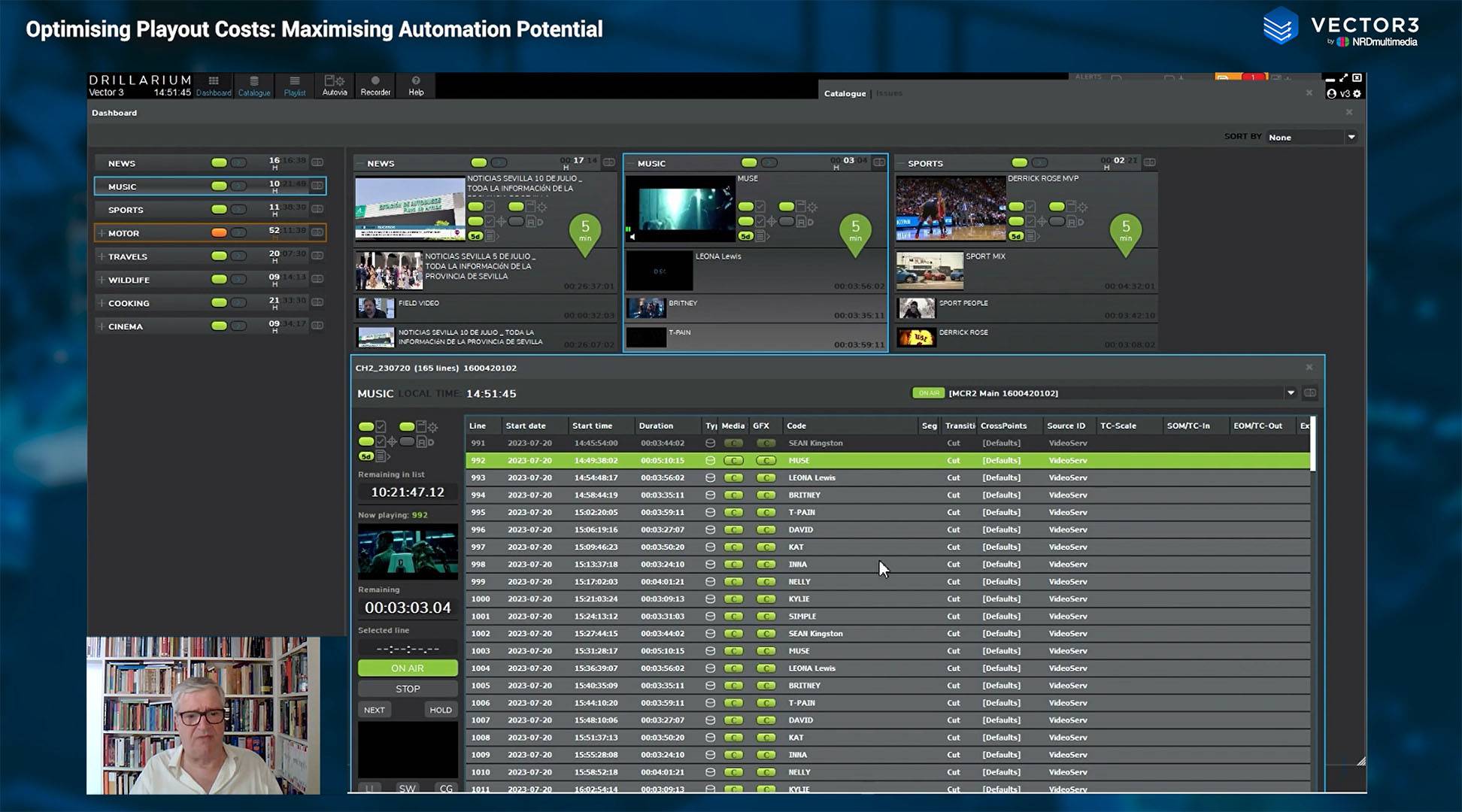Open the Help menu in the toolbar
This screenshot has width=1462, height=812.
click(416, 86)
